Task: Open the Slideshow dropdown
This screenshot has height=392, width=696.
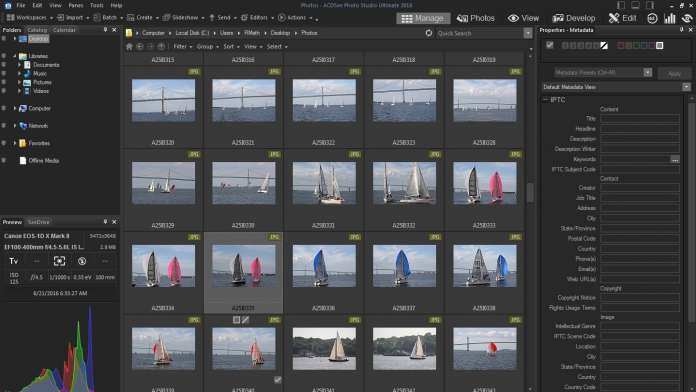Action: click(183, 18)
